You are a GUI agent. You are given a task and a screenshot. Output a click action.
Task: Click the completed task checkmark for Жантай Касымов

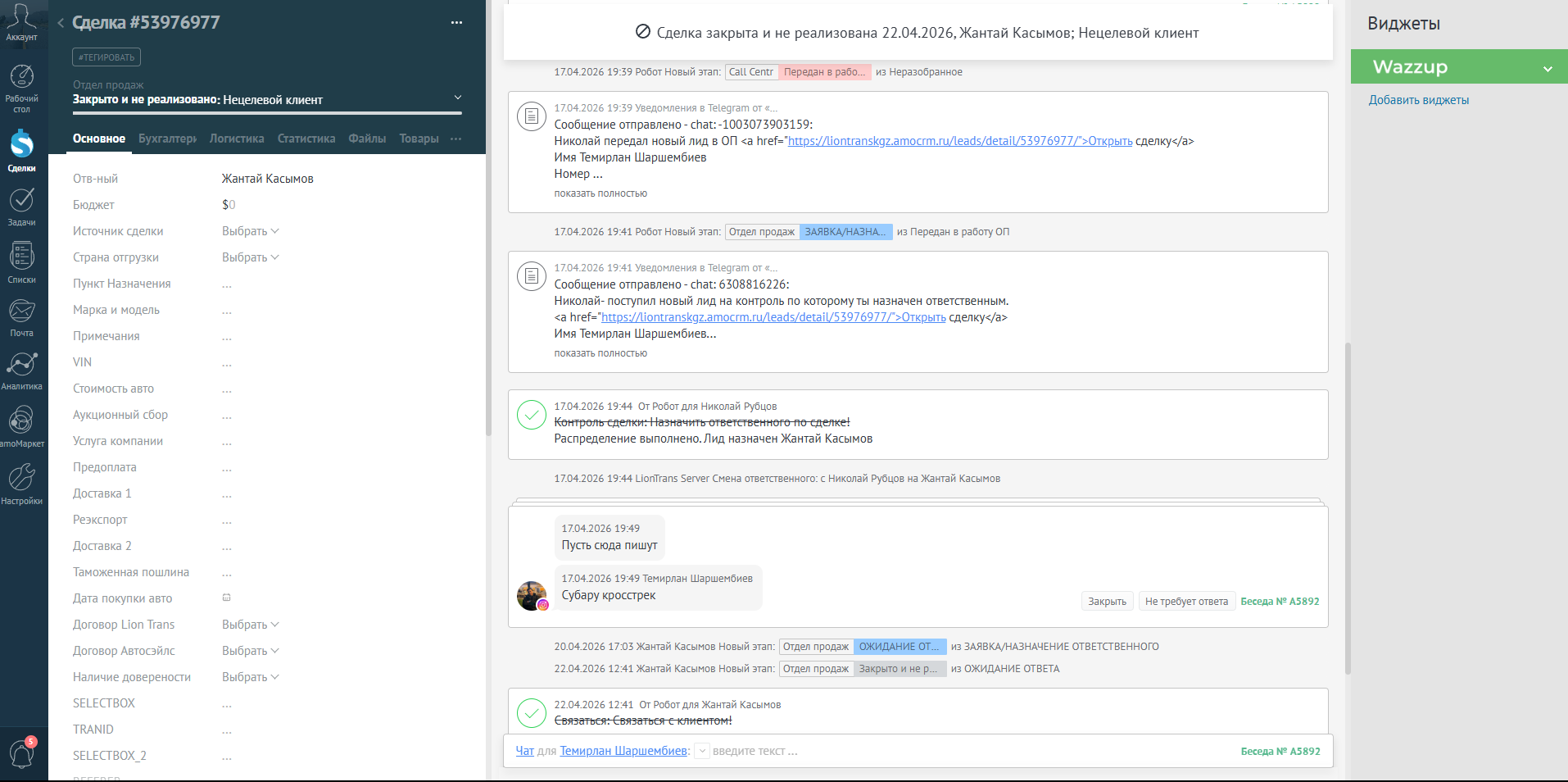[532, 713]
